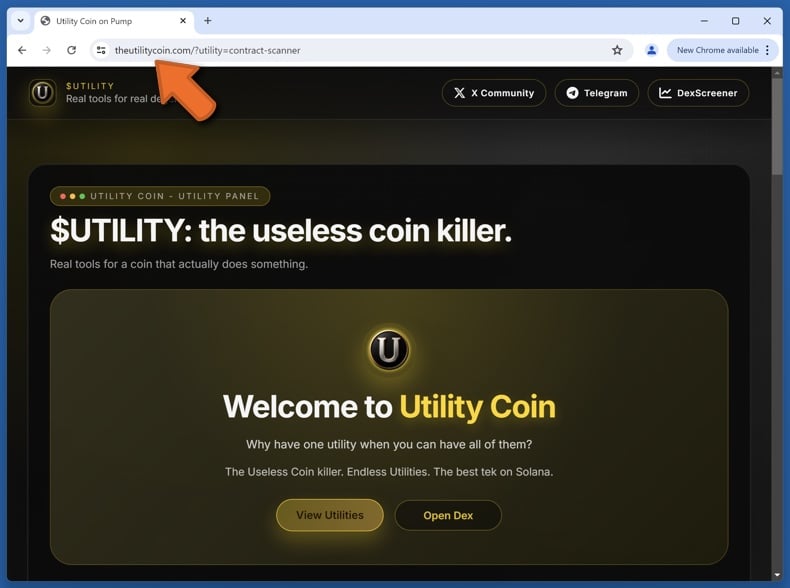Click the $UTILITY coin logo in header
This screenshot has width=790, height=588.
pos(42,93)
